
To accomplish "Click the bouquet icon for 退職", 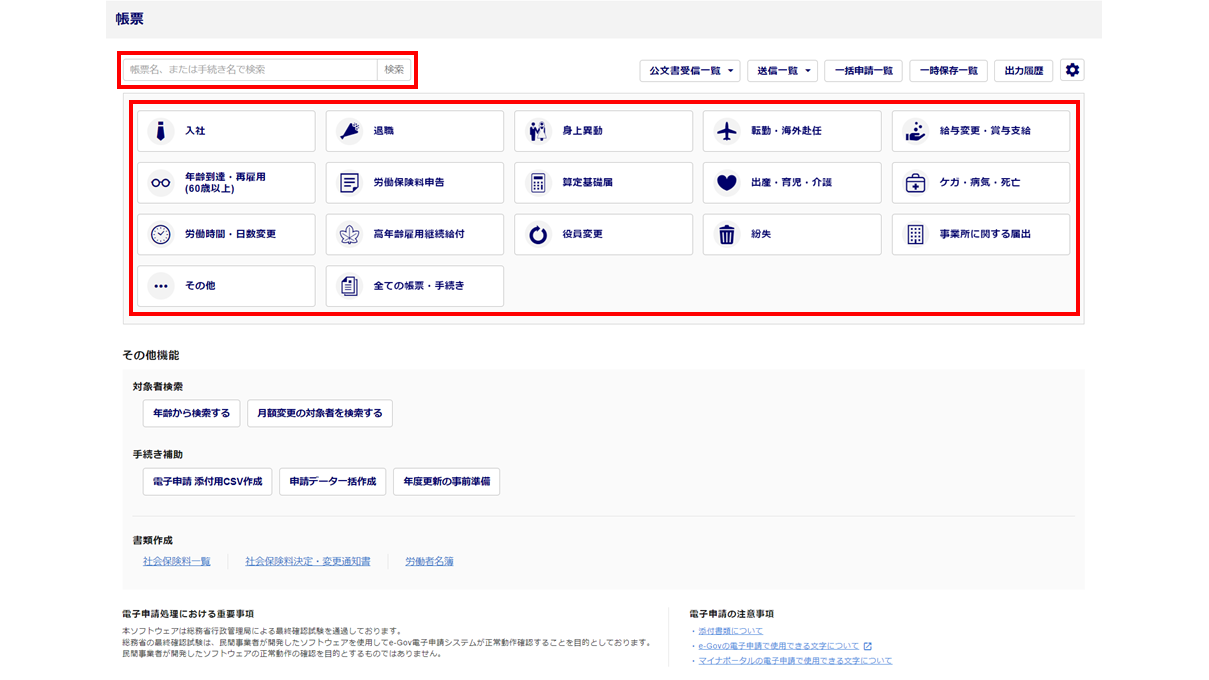I will point(349,131).
